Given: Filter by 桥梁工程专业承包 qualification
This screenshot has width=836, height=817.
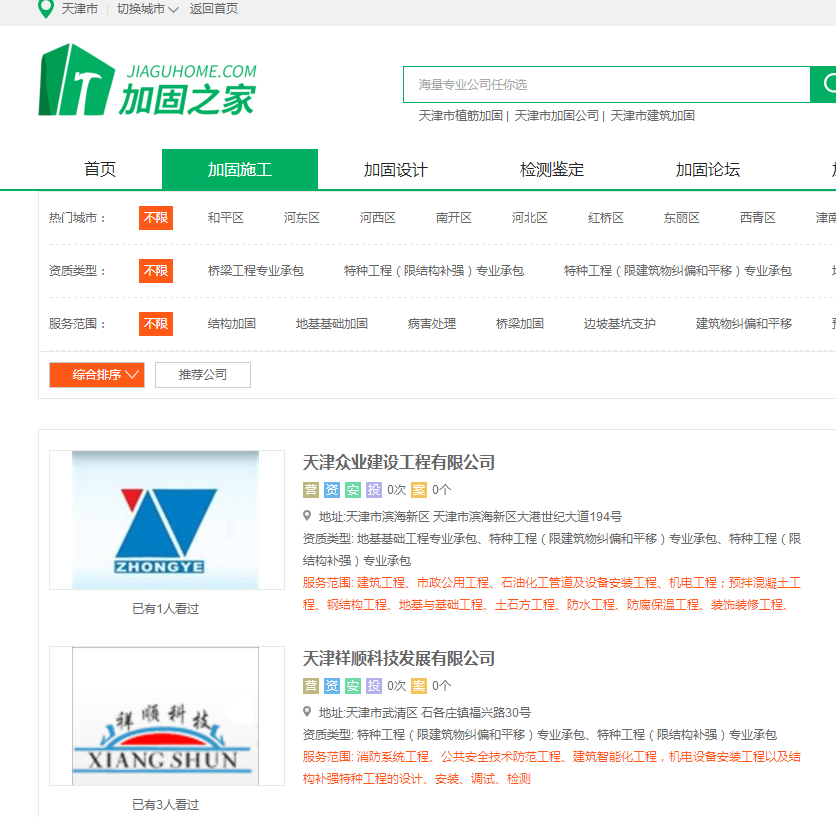Looking at the screenshot, I should pos(256,271).
